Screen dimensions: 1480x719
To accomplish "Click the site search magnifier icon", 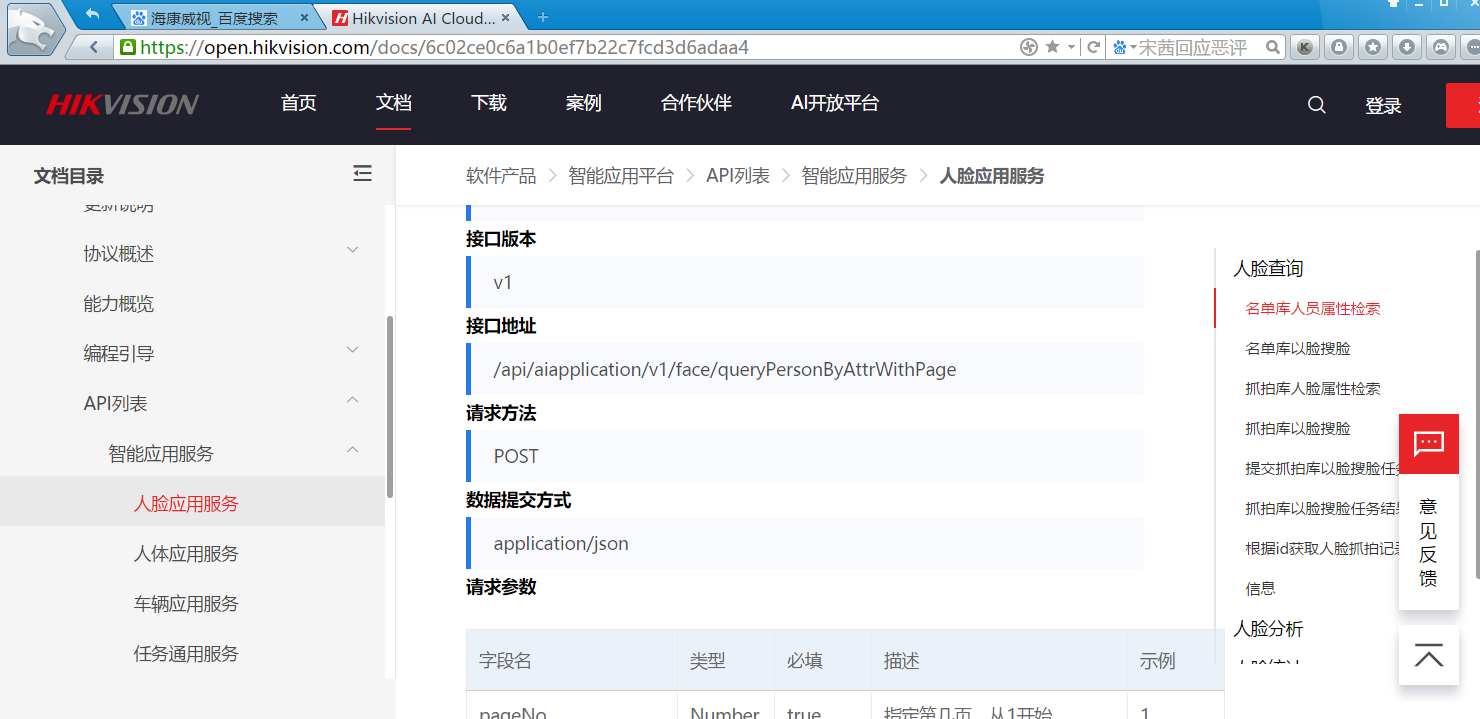I will pos(1317,105).
